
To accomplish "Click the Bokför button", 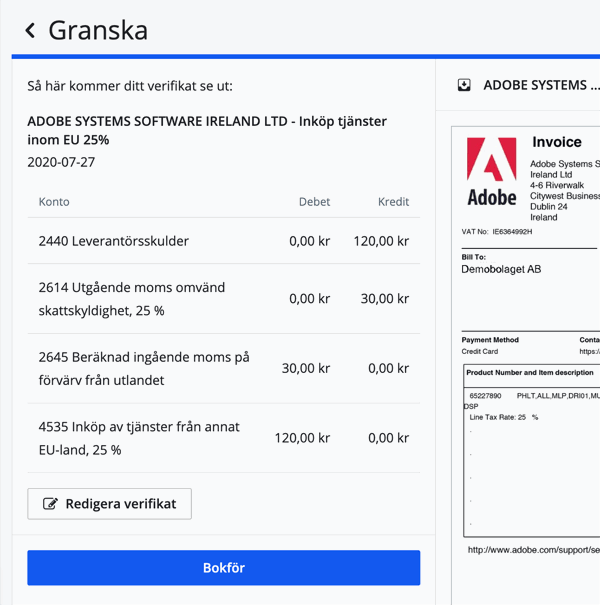I will click(223, 568).
